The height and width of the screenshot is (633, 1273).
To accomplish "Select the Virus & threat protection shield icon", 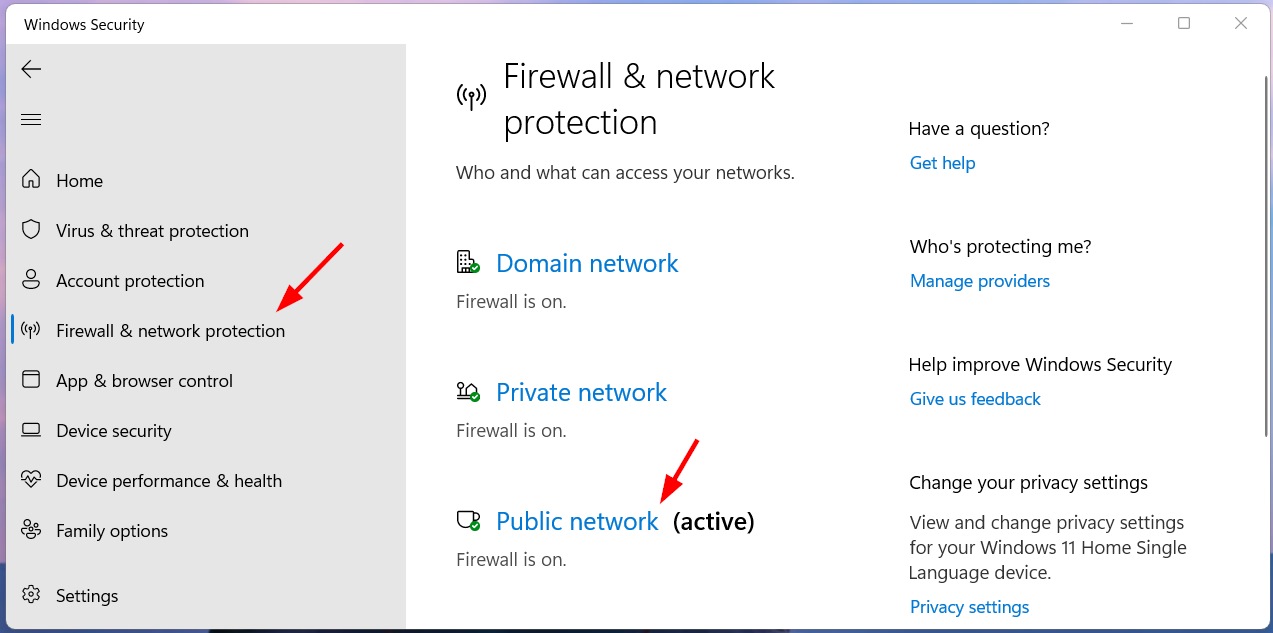I will click(x=31, y=230).
